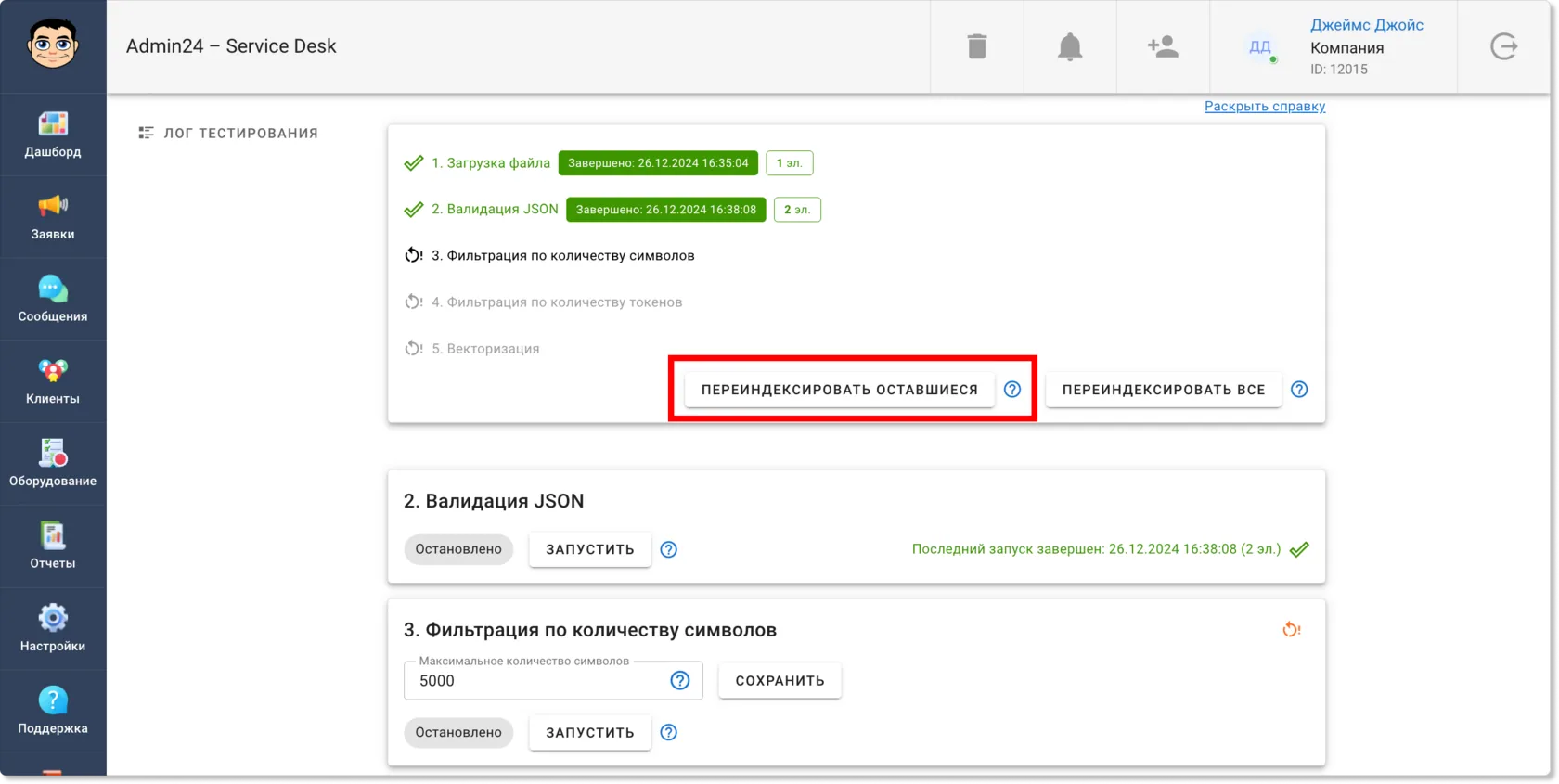The image size is (1559, 784).
Task: Open the Сообщения sidebar section
Action: pyautogui.click(x=53, y=299)
